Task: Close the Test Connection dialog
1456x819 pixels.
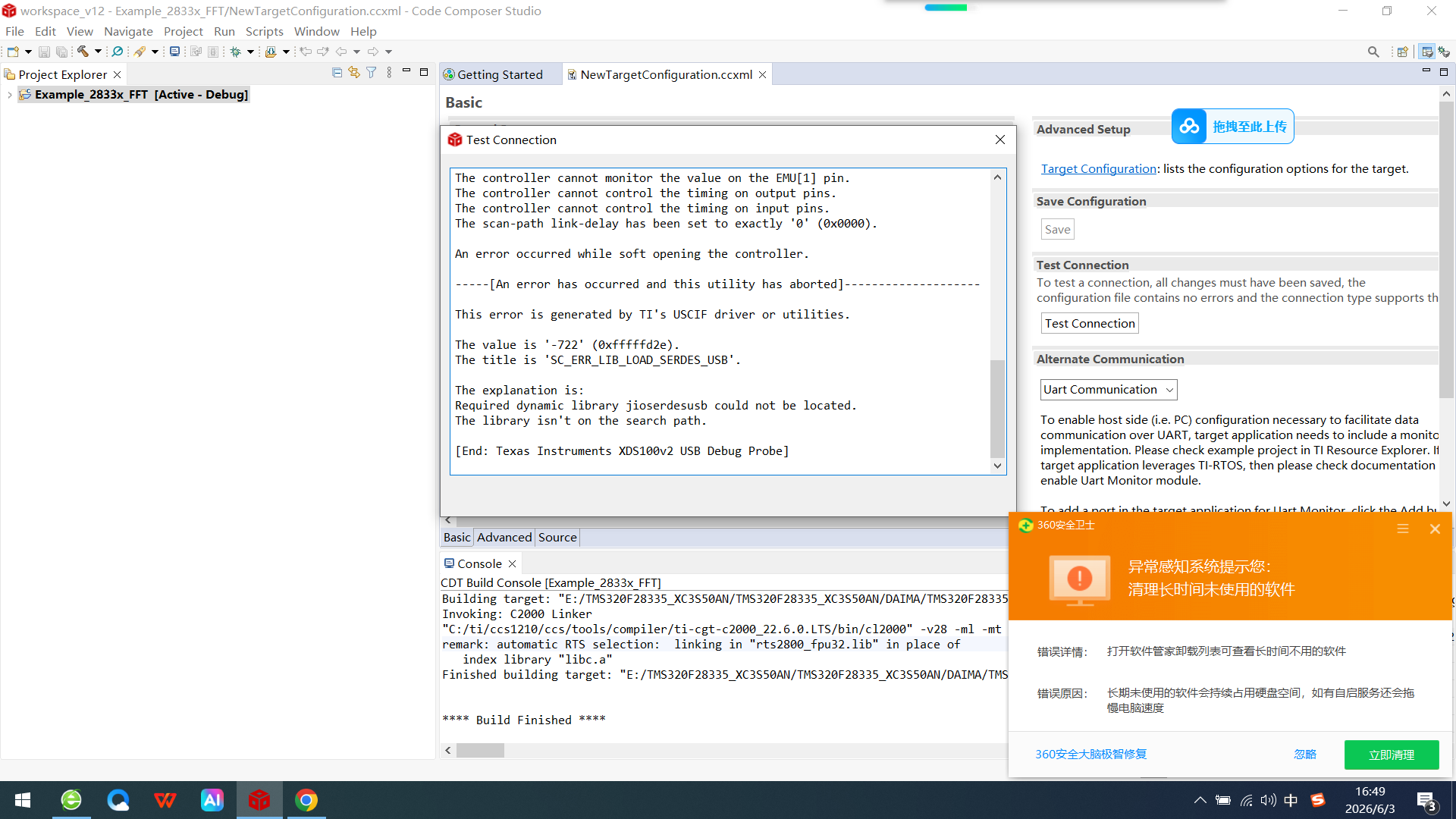Action: 1000,140
